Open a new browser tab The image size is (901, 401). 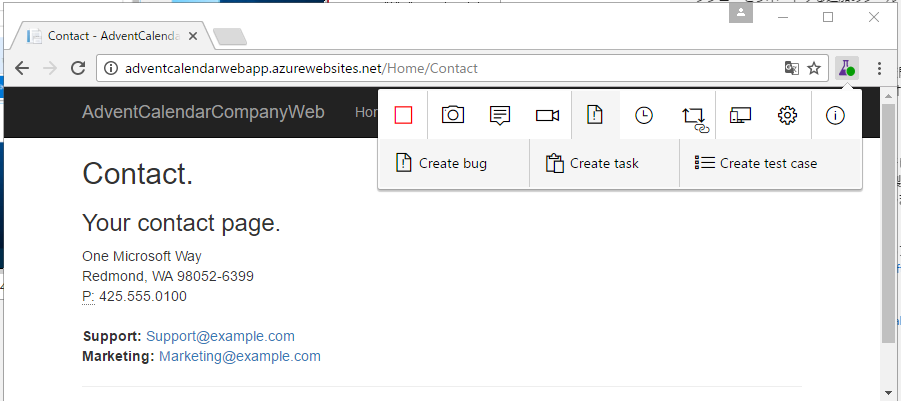coord(230,37)
